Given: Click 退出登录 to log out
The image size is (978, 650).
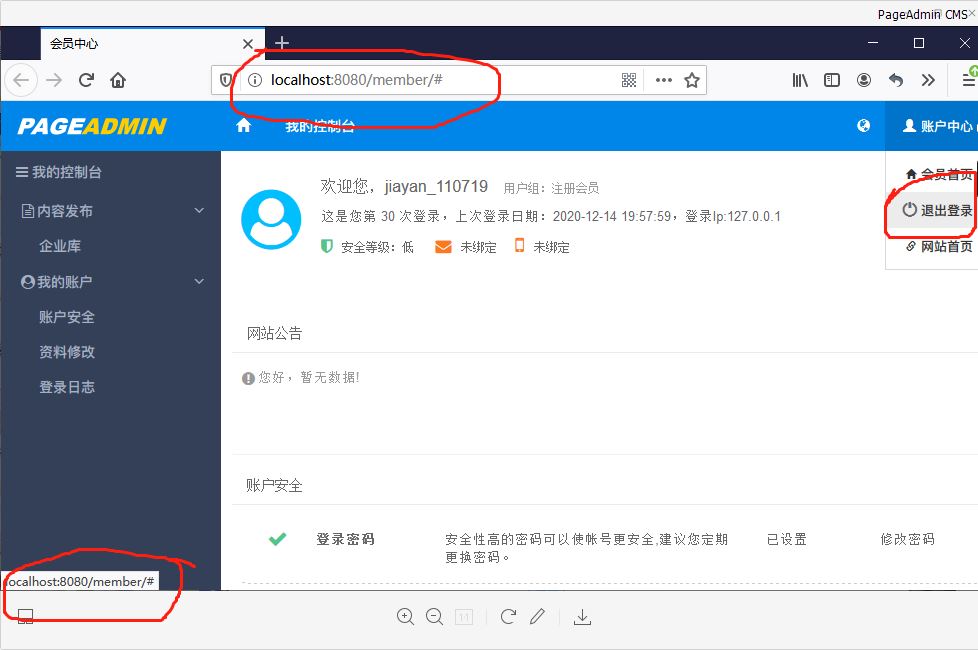Looking at the screenshot, I should click(937, 210).
